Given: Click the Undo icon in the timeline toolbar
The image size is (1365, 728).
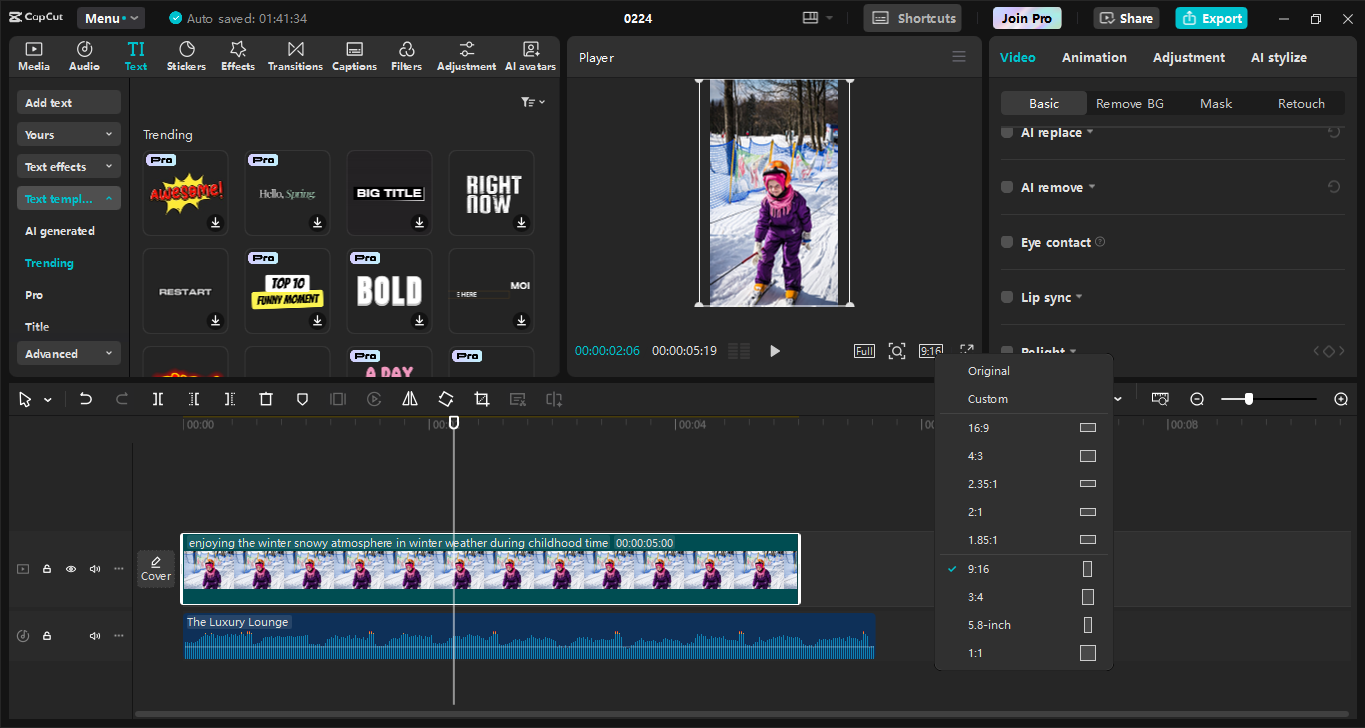Looking at the screenshot, I should click(x=85, y=398).
